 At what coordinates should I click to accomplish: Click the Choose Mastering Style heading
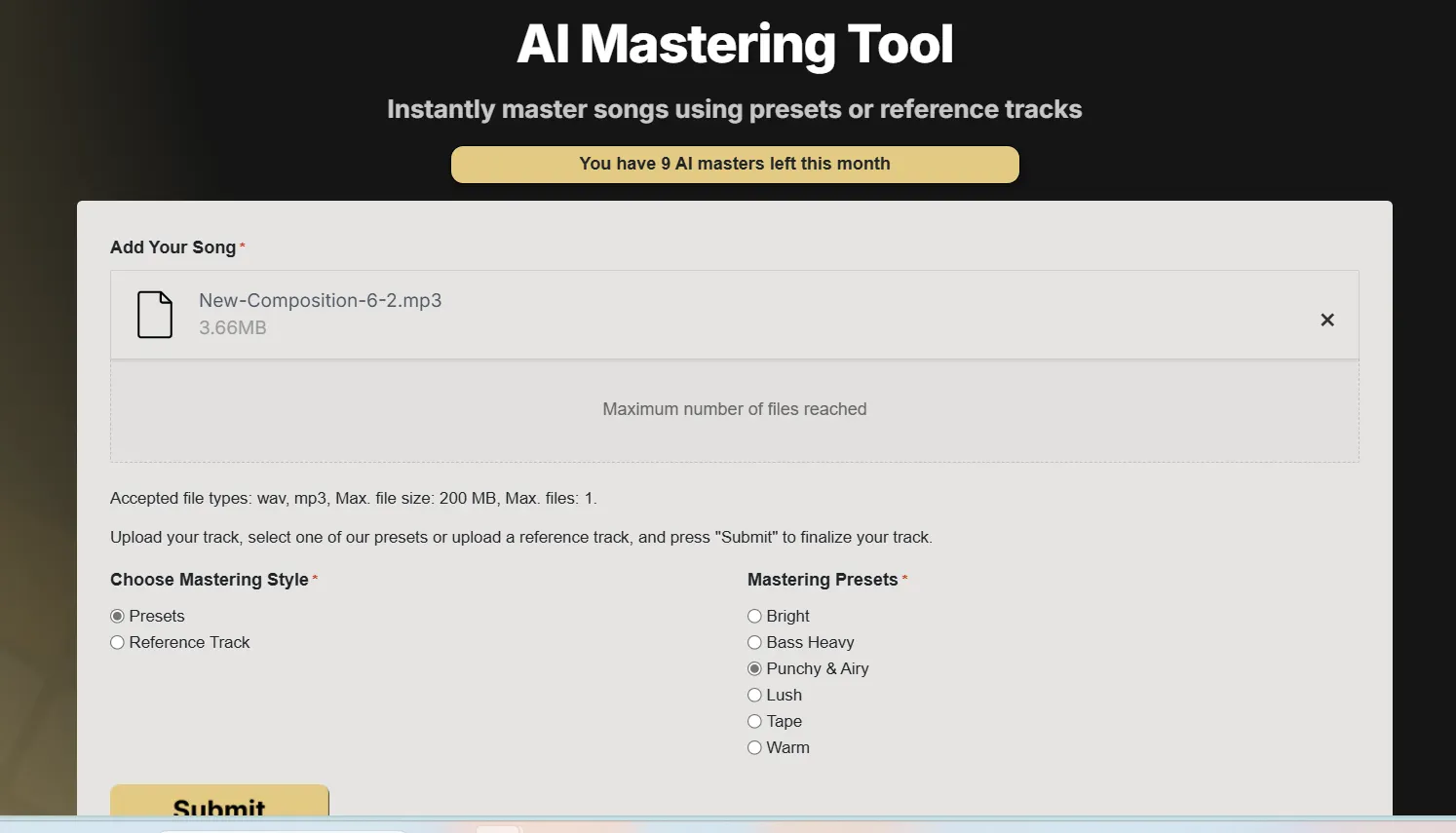[x=210, y=579]
